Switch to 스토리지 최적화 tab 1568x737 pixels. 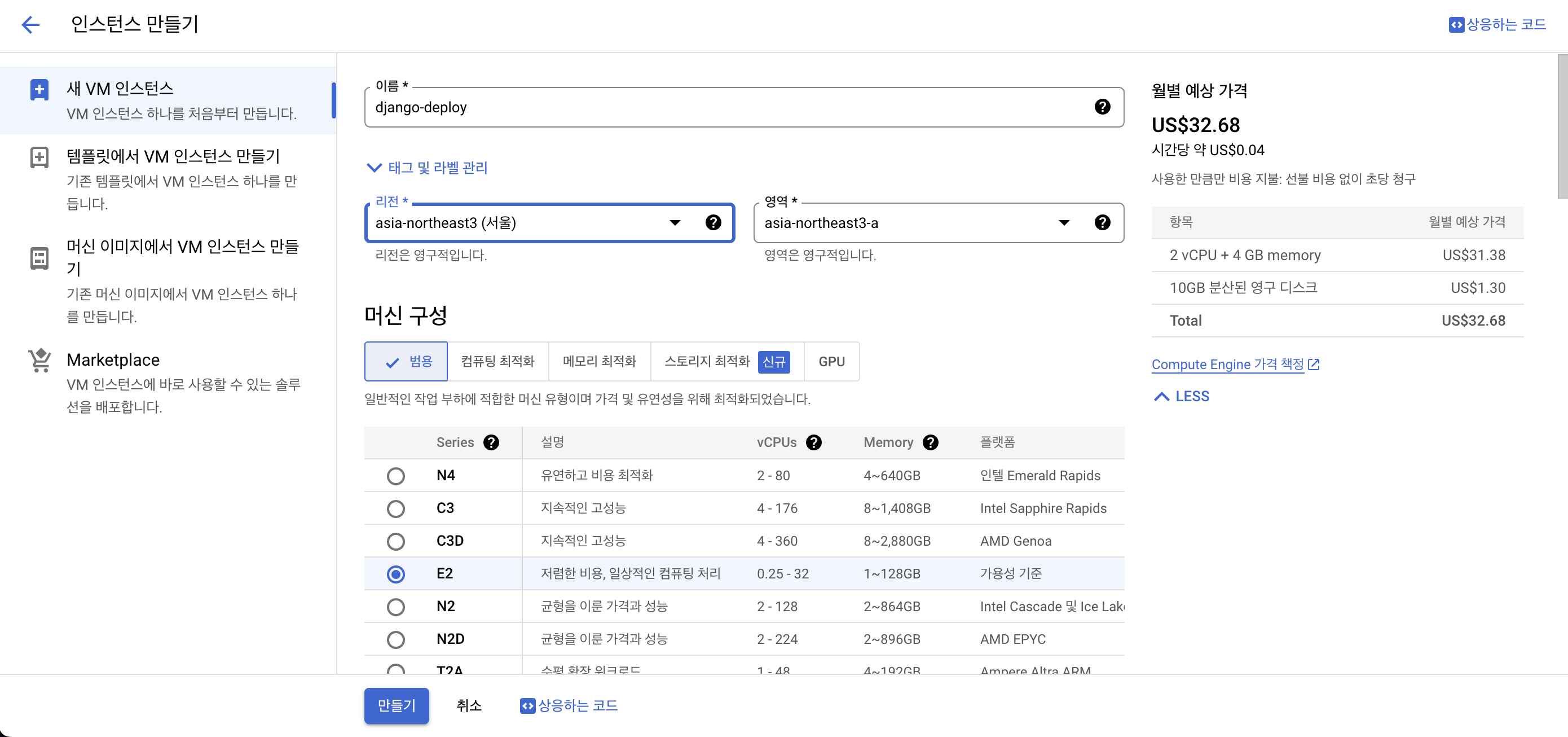coord(728,362)
